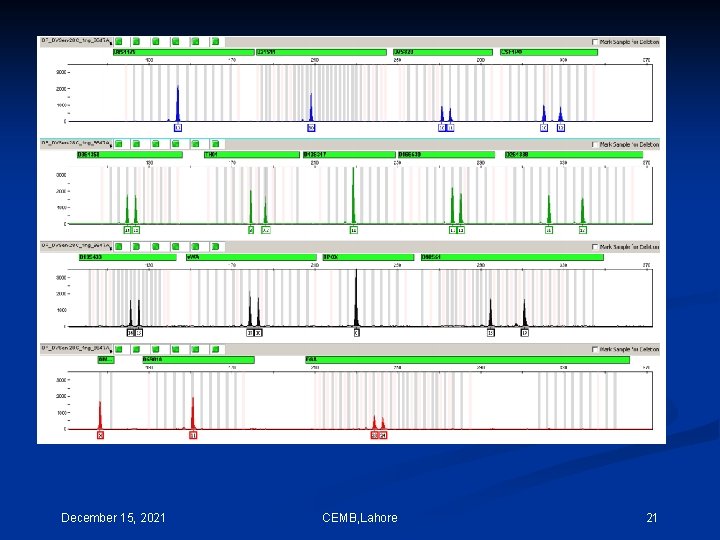This screenshot has width=720, height=540.
Task: Click allele label under the TPOX black peak
Action: pos(357,332)
